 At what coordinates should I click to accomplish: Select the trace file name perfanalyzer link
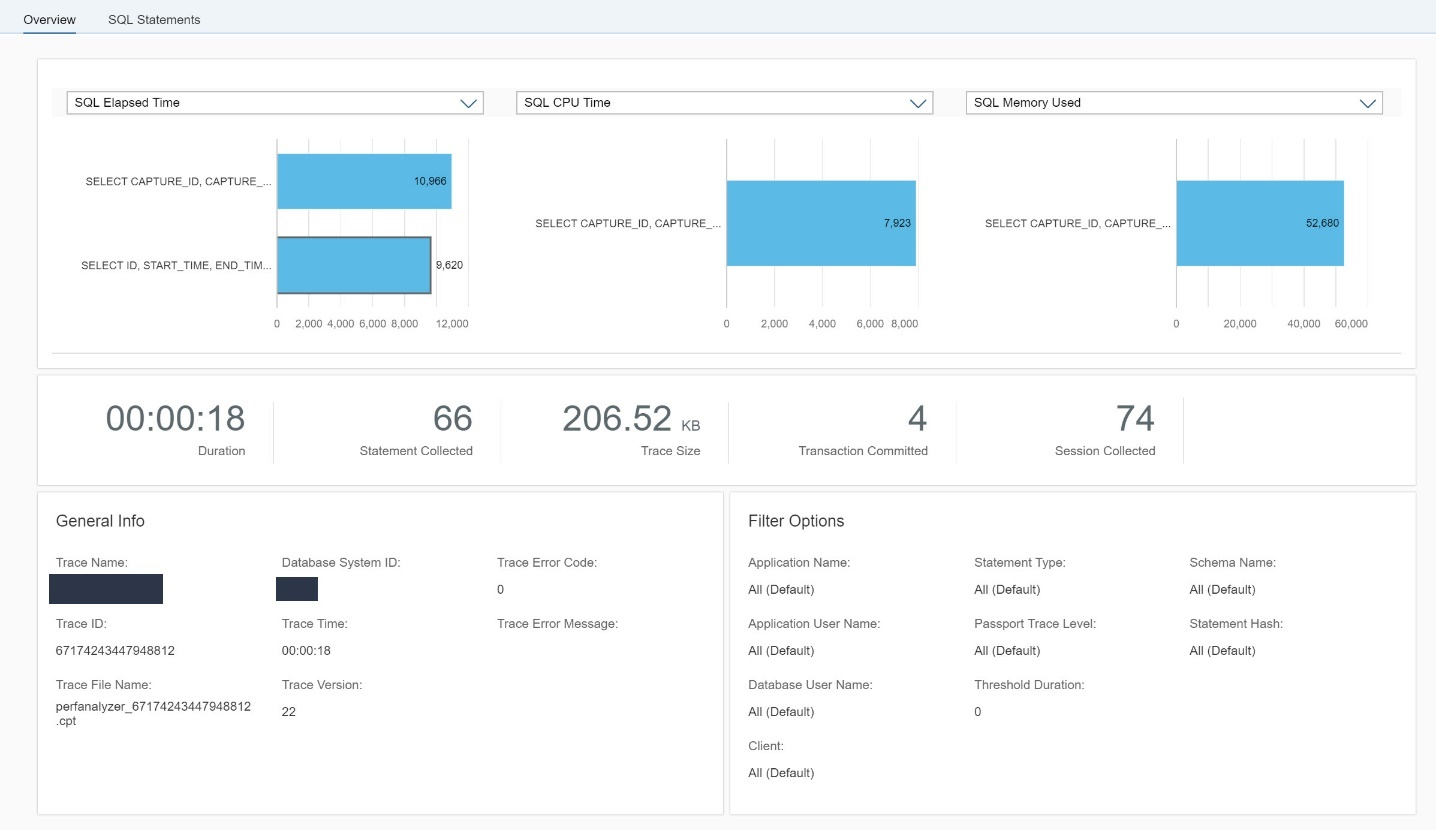[153, 712]
